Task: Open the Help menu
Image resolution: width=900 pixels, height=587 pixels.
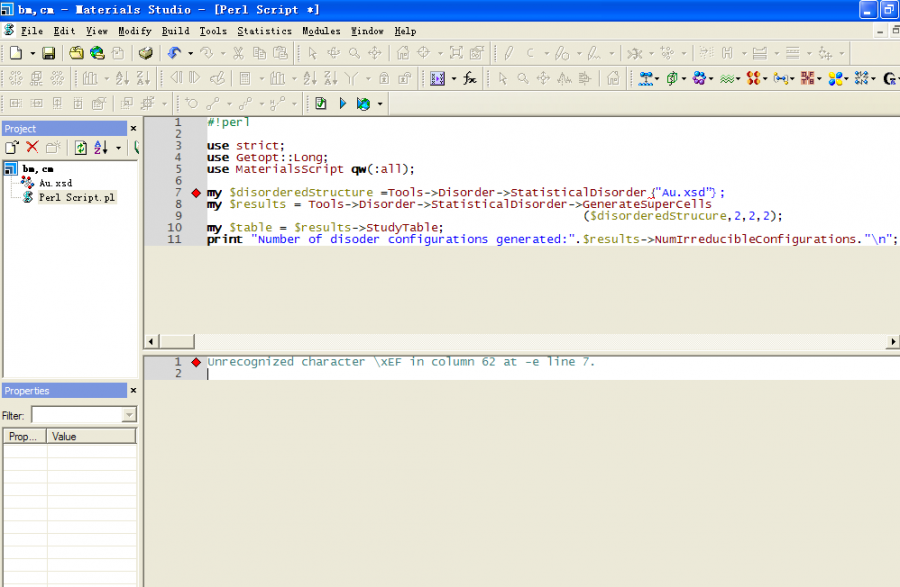Action: (x=405, y=31)
